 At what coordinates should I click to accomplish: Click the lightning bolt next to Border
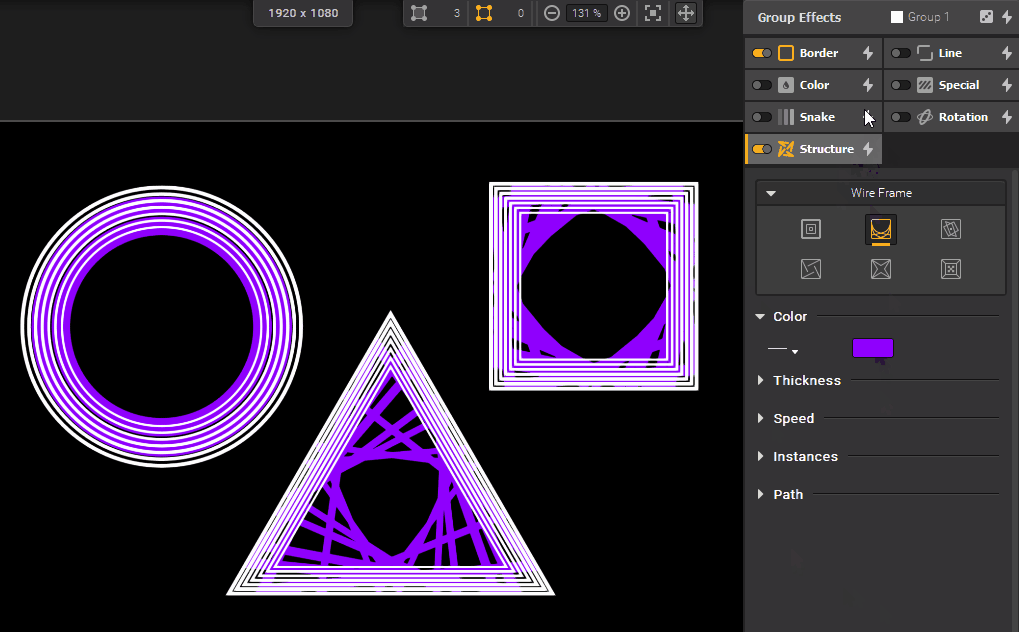coord(868,53)
